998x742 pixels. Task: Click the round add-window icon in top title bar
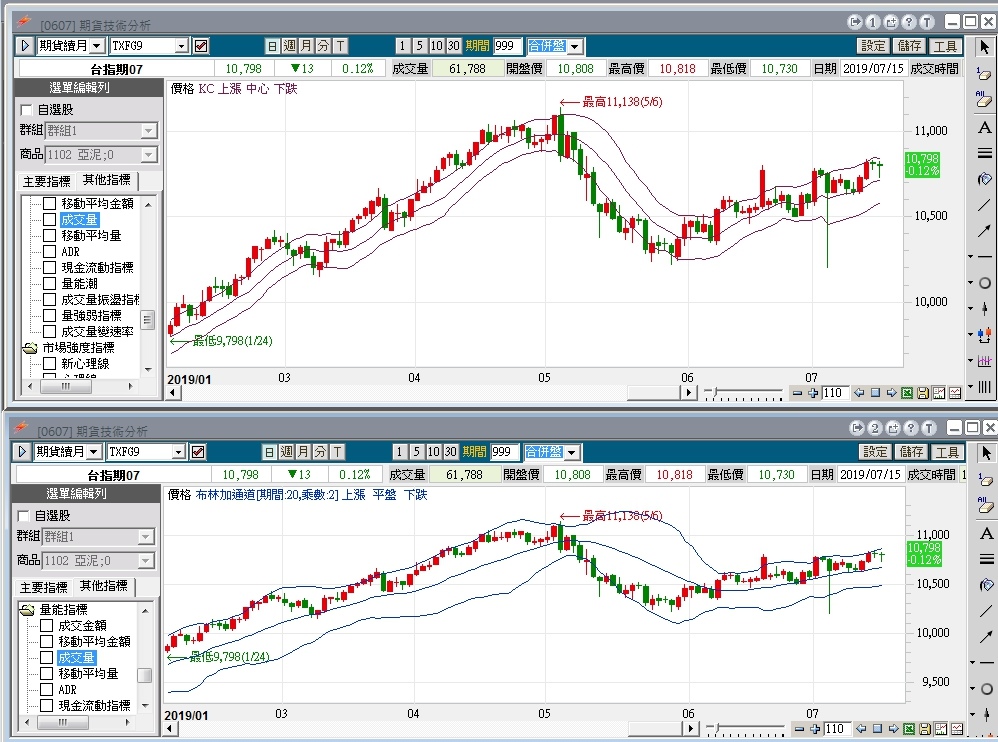891,22
